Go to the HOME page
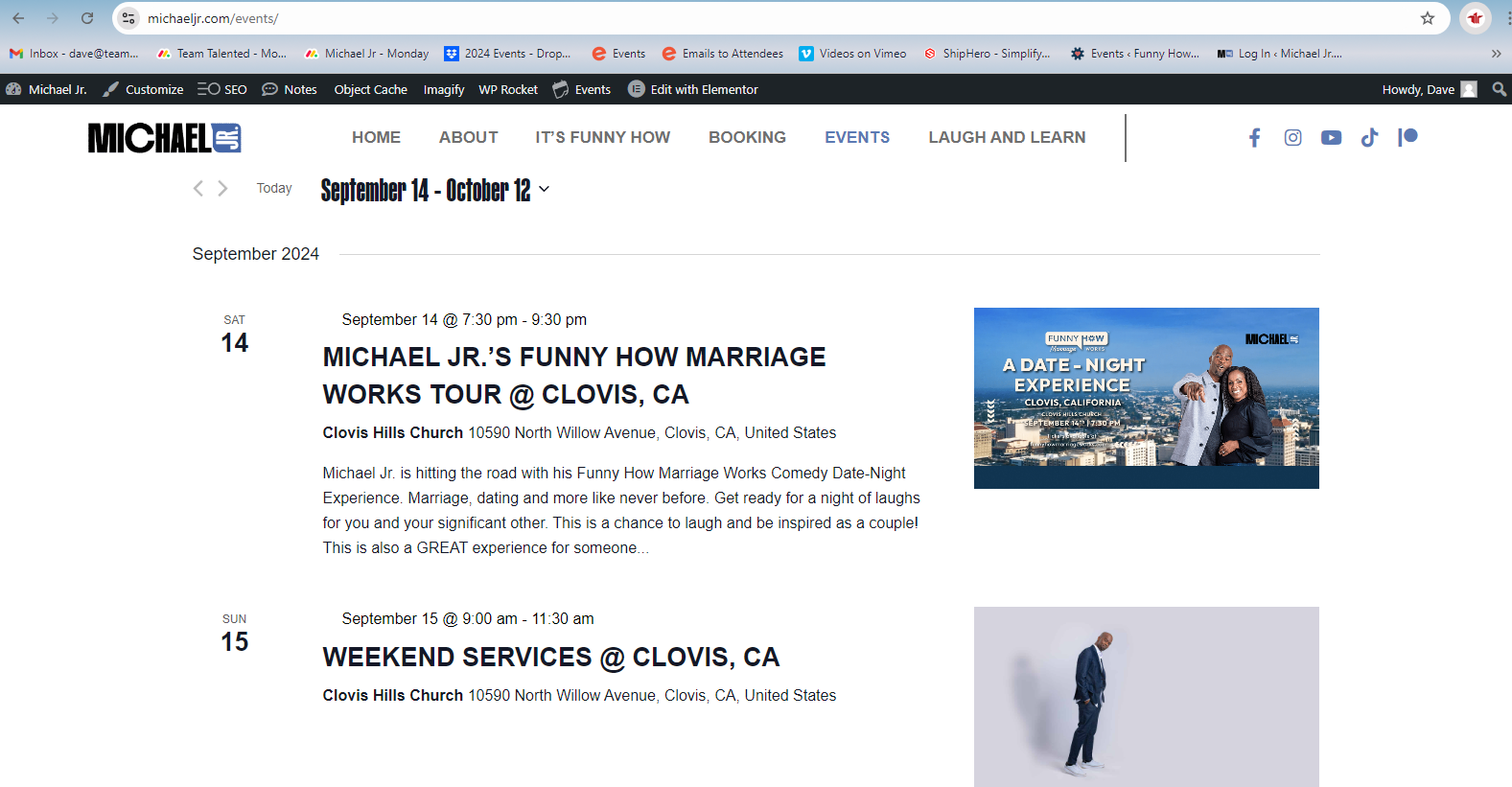Image resolution: width=1512 pixels, height=787 pixels. pos(376,137)
